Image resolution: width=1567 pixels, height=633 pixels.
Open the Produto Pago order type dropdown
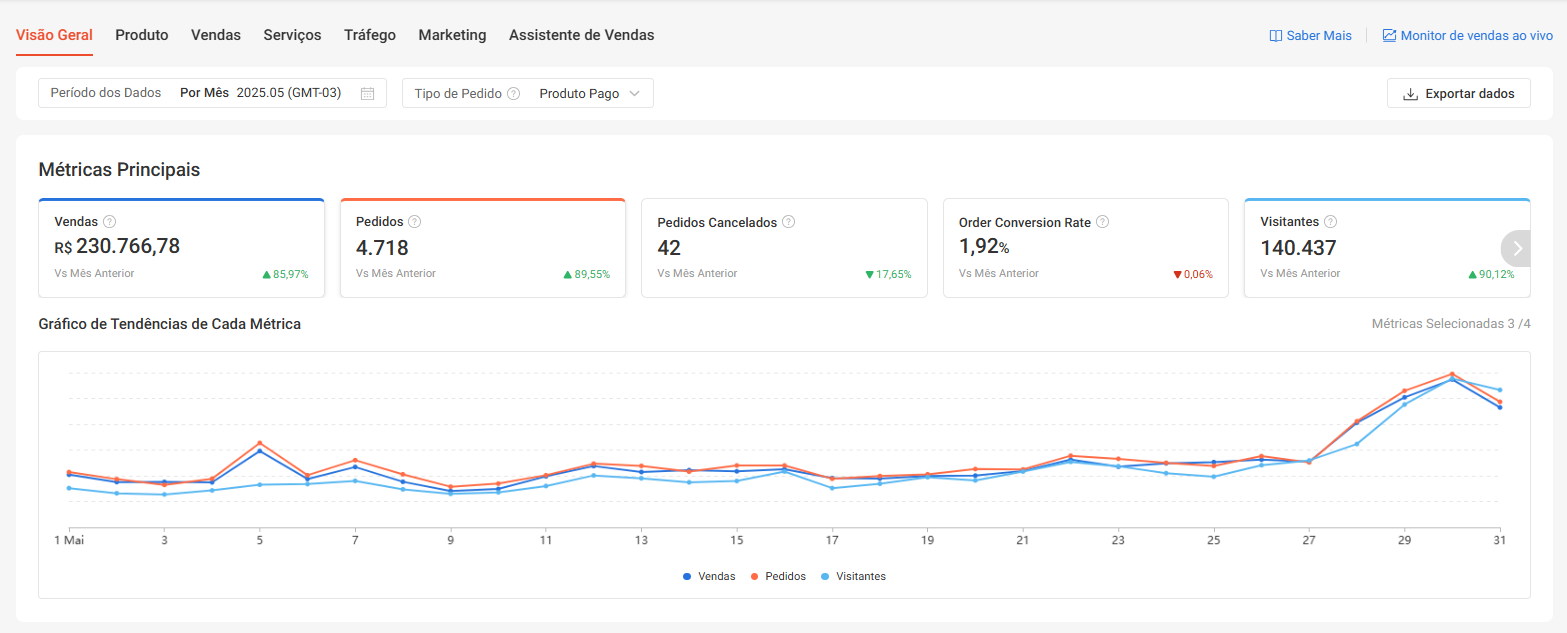(589, 93)
